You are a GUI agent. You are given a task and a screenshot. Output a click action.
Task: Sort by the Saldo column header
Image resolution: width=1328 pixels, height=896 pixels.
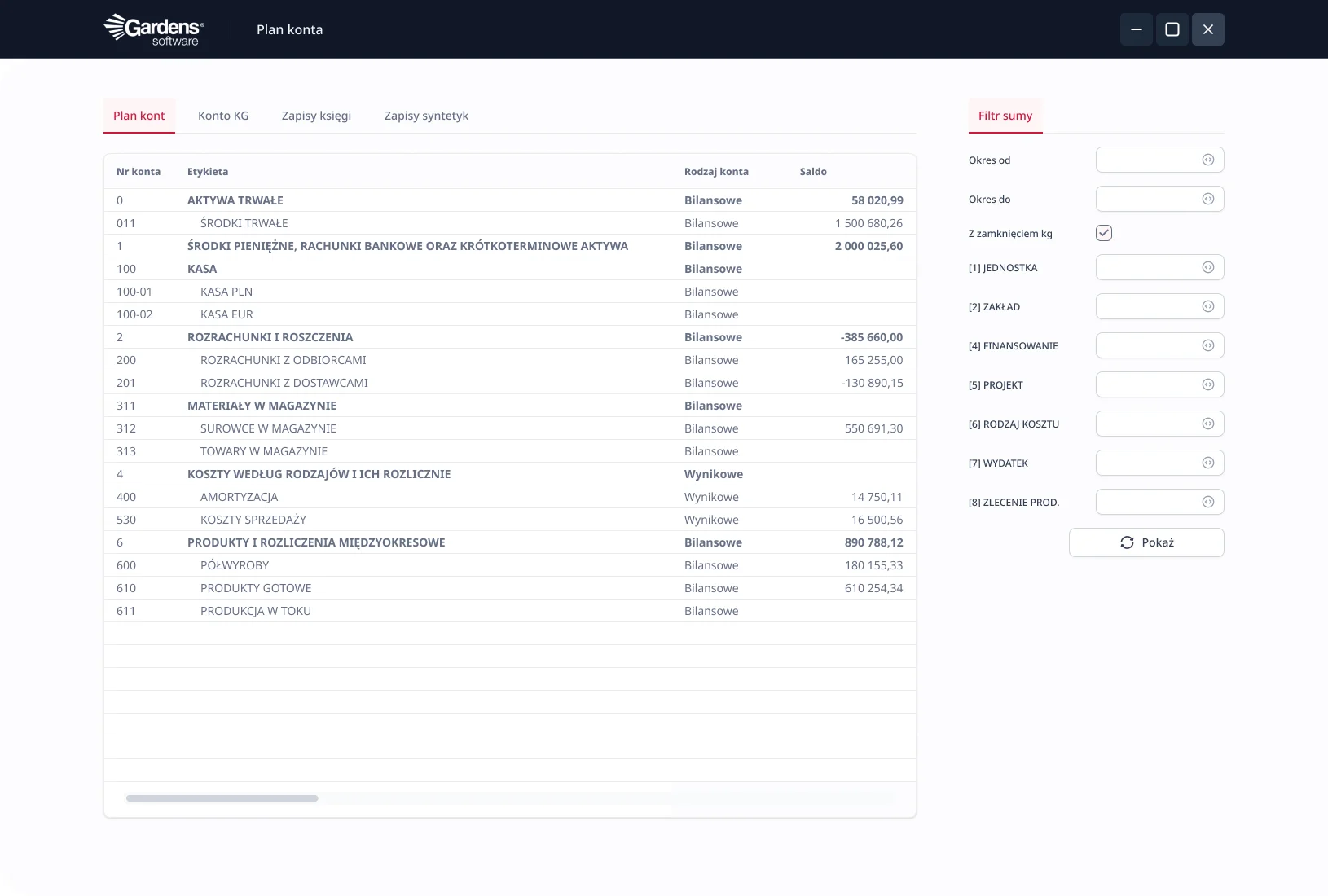coord(813,172)
